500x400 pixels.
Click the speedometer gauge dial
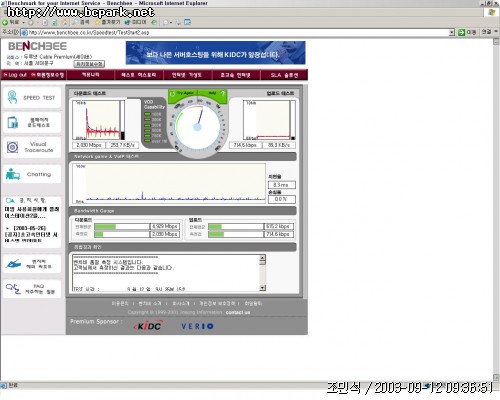coord(198,127)
